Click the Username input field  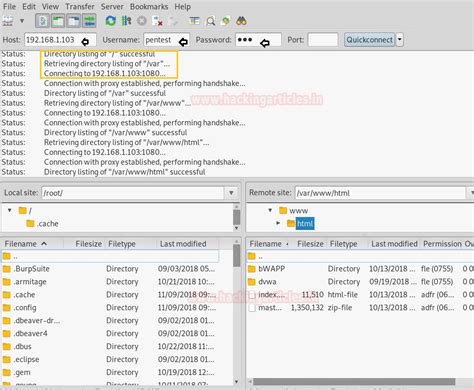tap(167, 40)
